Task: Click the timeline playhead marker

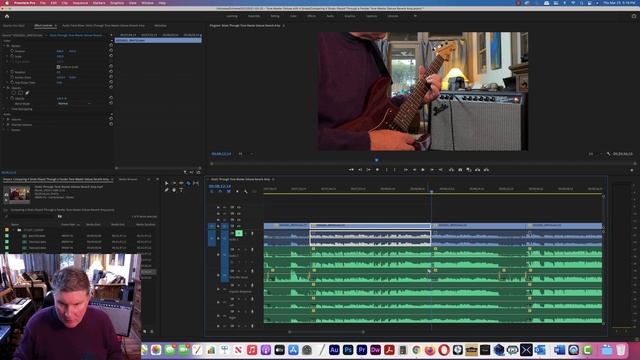Action: tap(431, 191)
